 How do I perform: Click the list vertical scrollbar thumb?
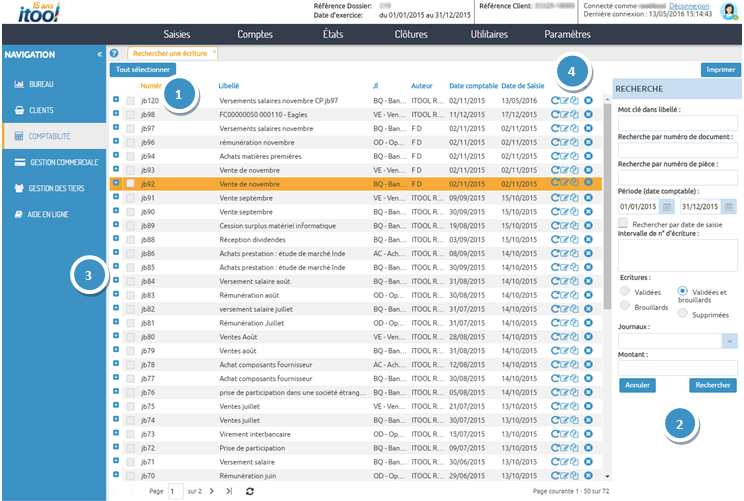607,204
